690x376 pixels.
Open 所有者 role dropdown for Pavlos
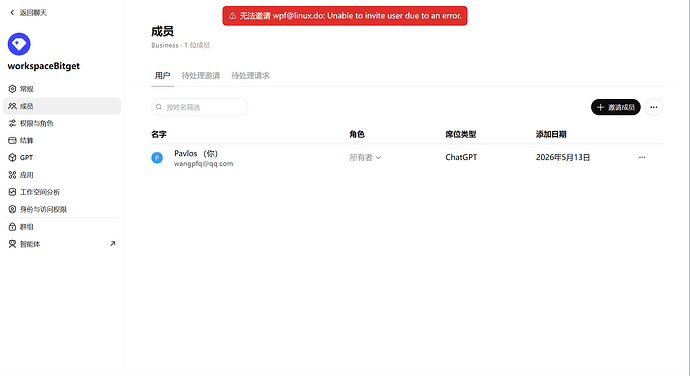click(x=365, y=157)
